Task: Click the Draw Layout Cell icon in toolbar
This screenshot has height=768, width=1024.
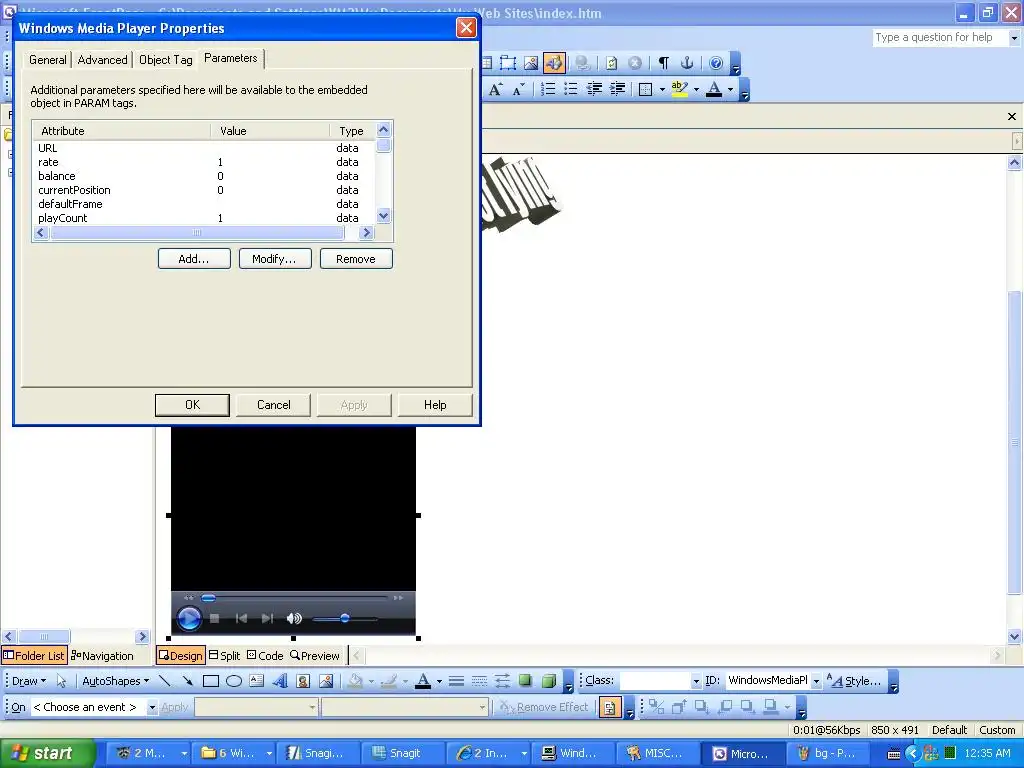Action: [507, 63]
